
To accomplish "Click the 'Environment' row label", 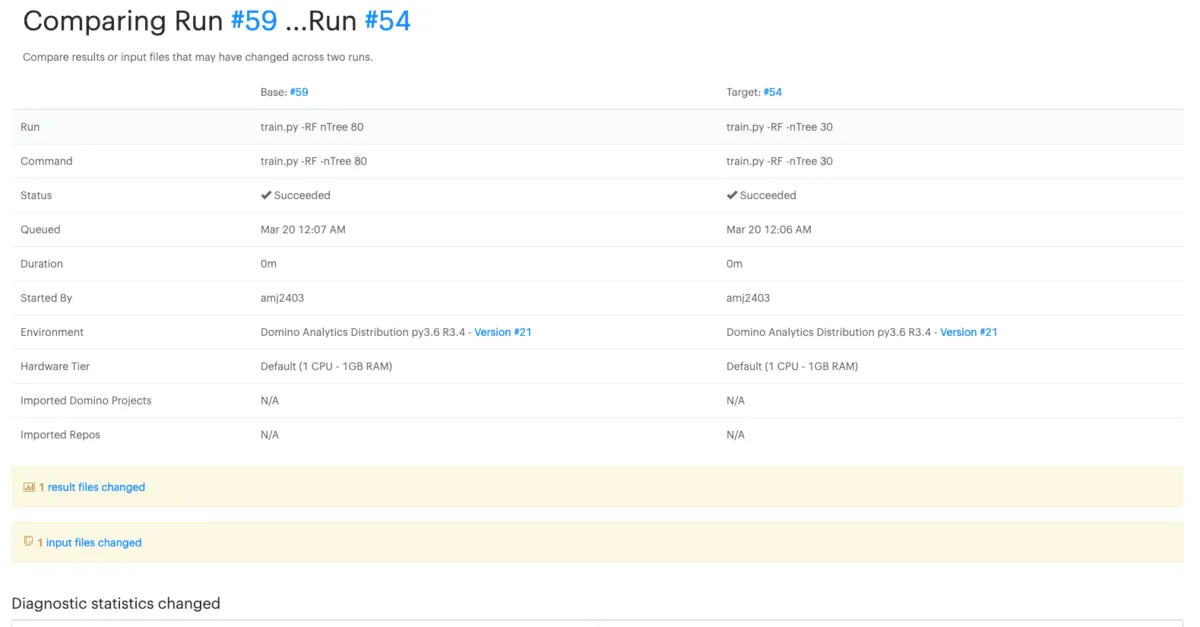I will click(52, 332).
